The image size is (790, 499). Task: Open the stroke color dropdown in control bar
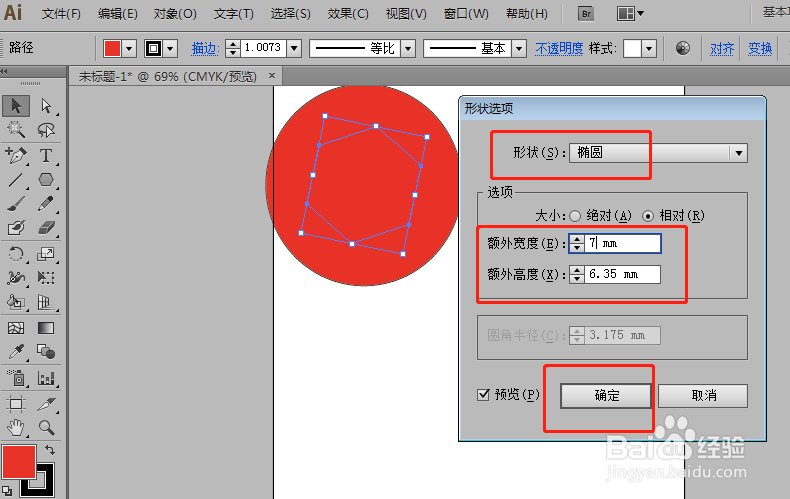[170, 49]
